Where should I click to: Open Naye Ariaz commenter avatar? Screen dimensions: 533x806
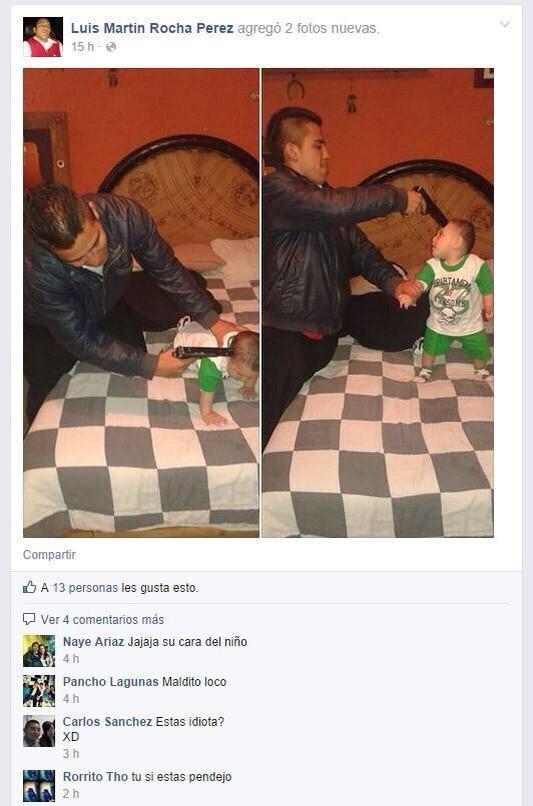(x=39, y=651)
